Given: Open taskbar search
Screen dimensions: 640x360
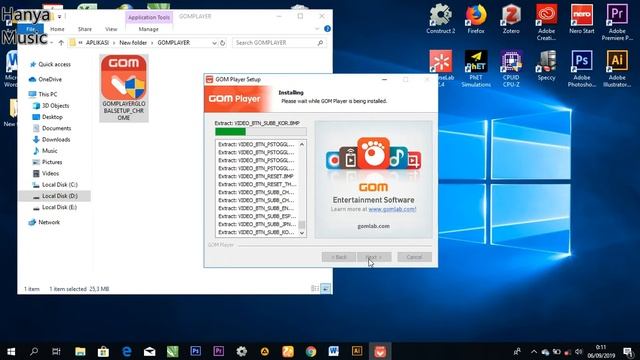Looking at the screenshot, I should click(34, 351).
